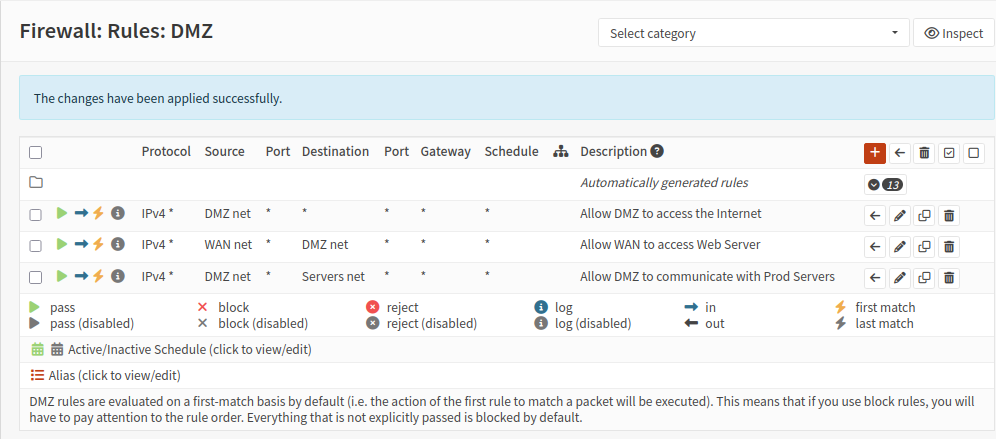Edit the 'Allow WAN to access Web Server' rule

coord(900,245)
